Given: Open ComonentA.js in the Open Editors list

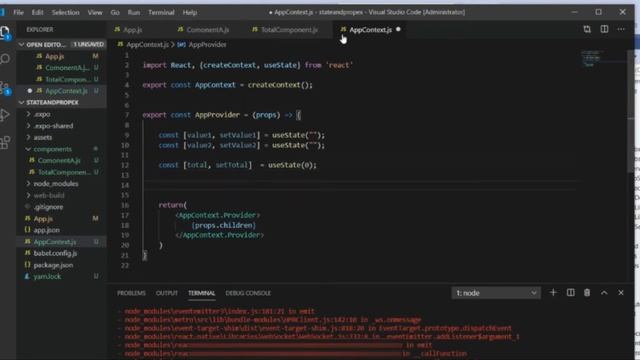Looking at the screenshot, I should click(61, 67).
